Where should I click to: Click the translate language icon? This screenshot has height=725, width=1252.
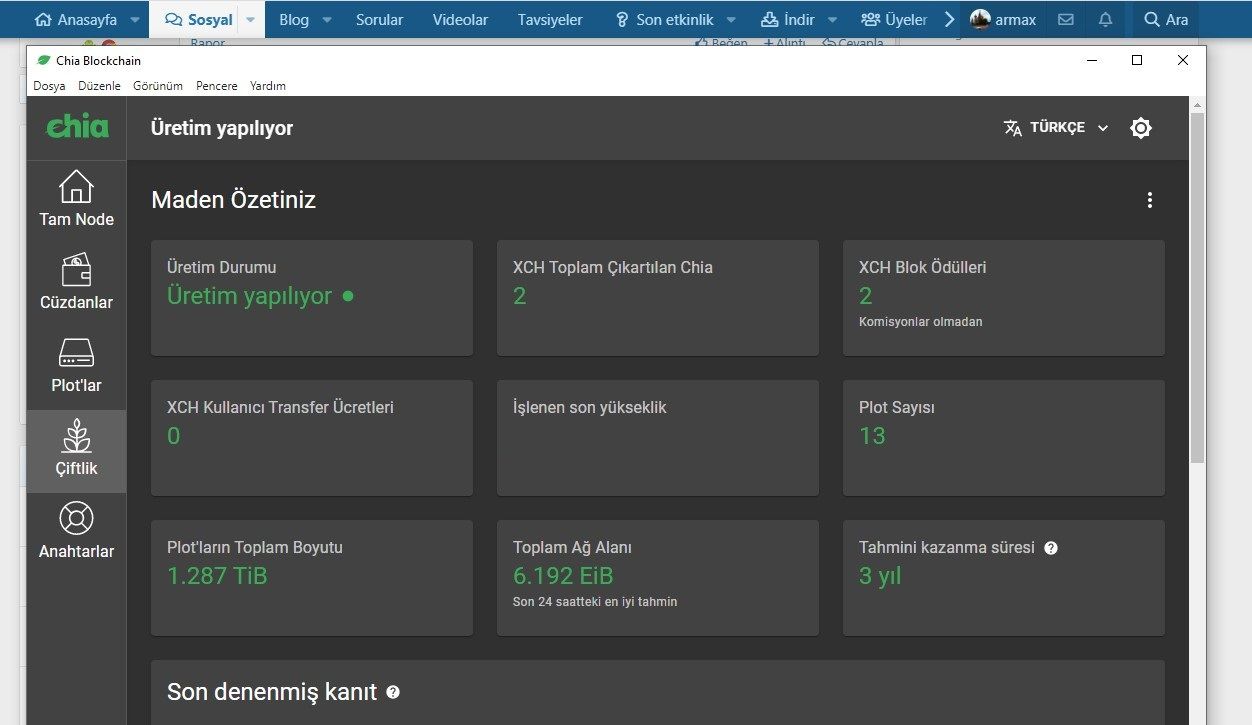pyautogui.click(x=1013, y=128)
